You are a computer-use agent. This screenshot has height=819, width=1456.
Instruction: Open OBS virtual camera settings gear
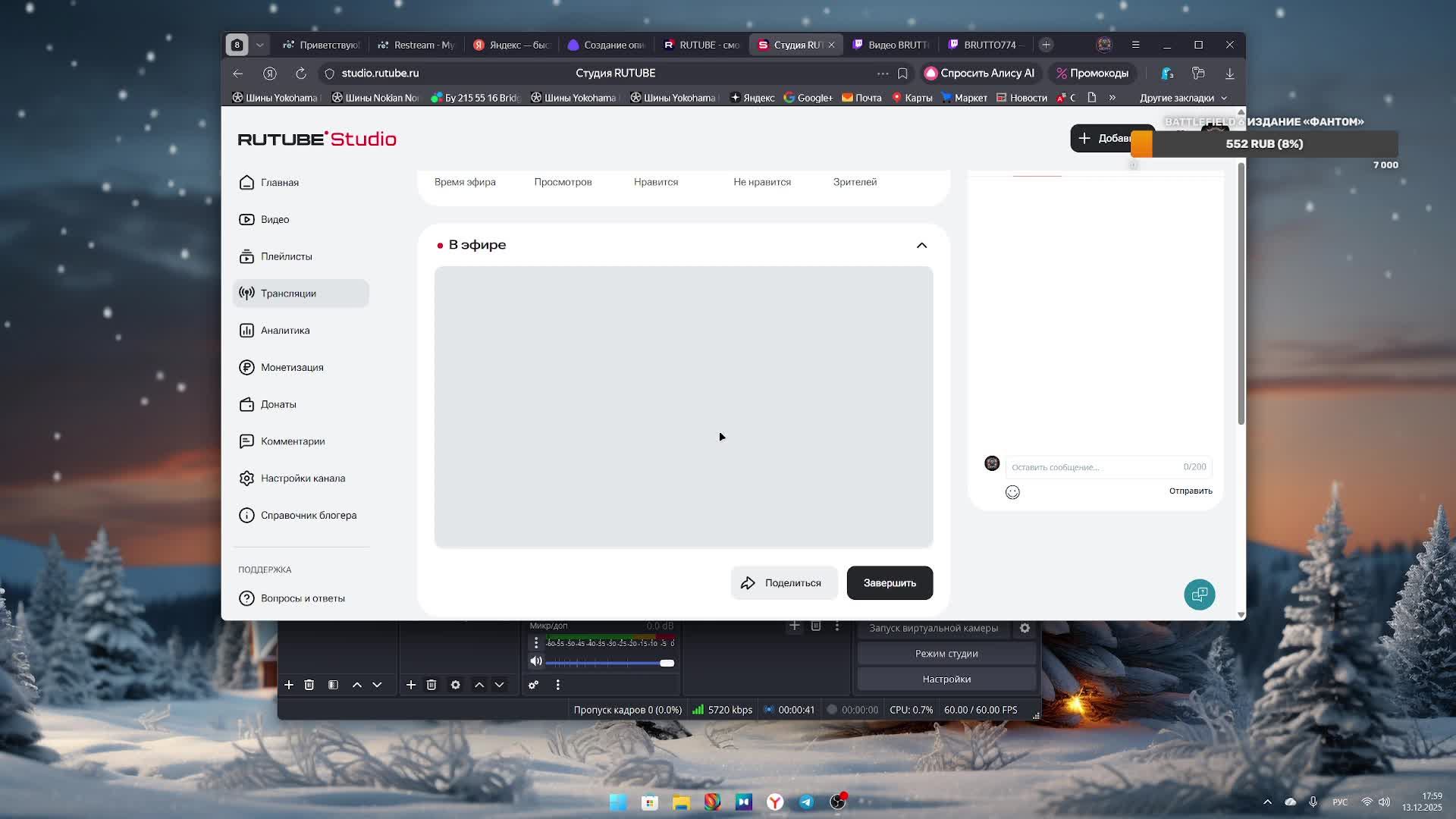tap(1025, 628)
